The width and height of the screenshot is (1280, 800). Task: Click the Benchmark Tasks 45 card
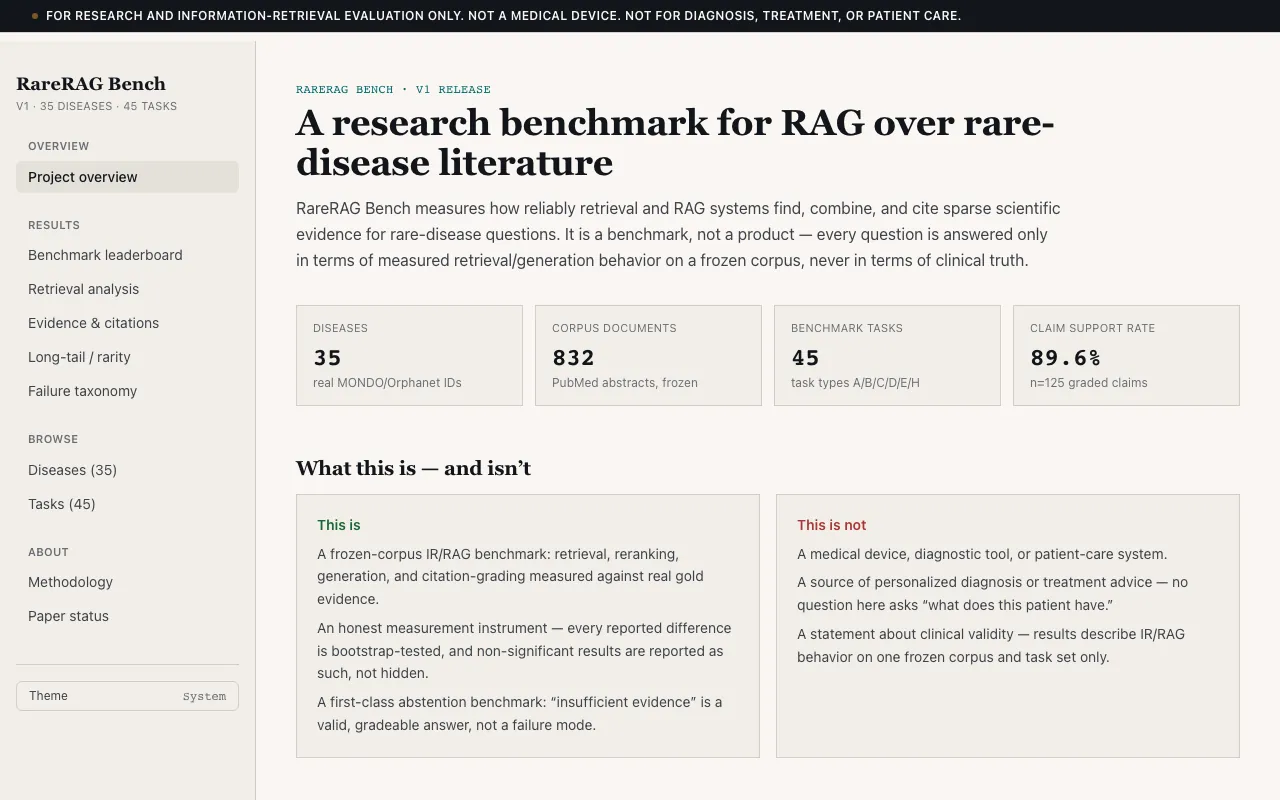[887, 355]
